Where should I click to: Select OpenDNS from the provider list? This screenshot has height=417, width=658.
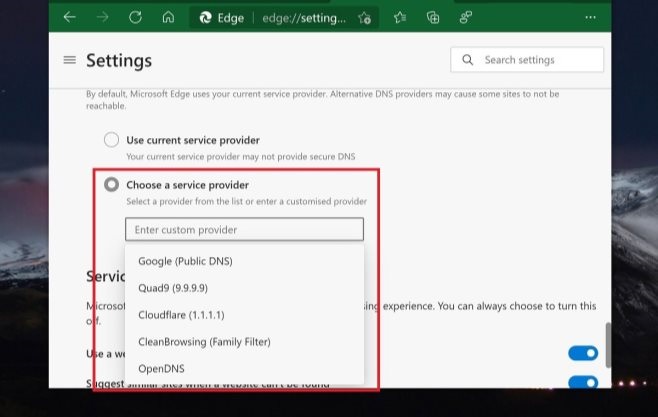[161, 369]
